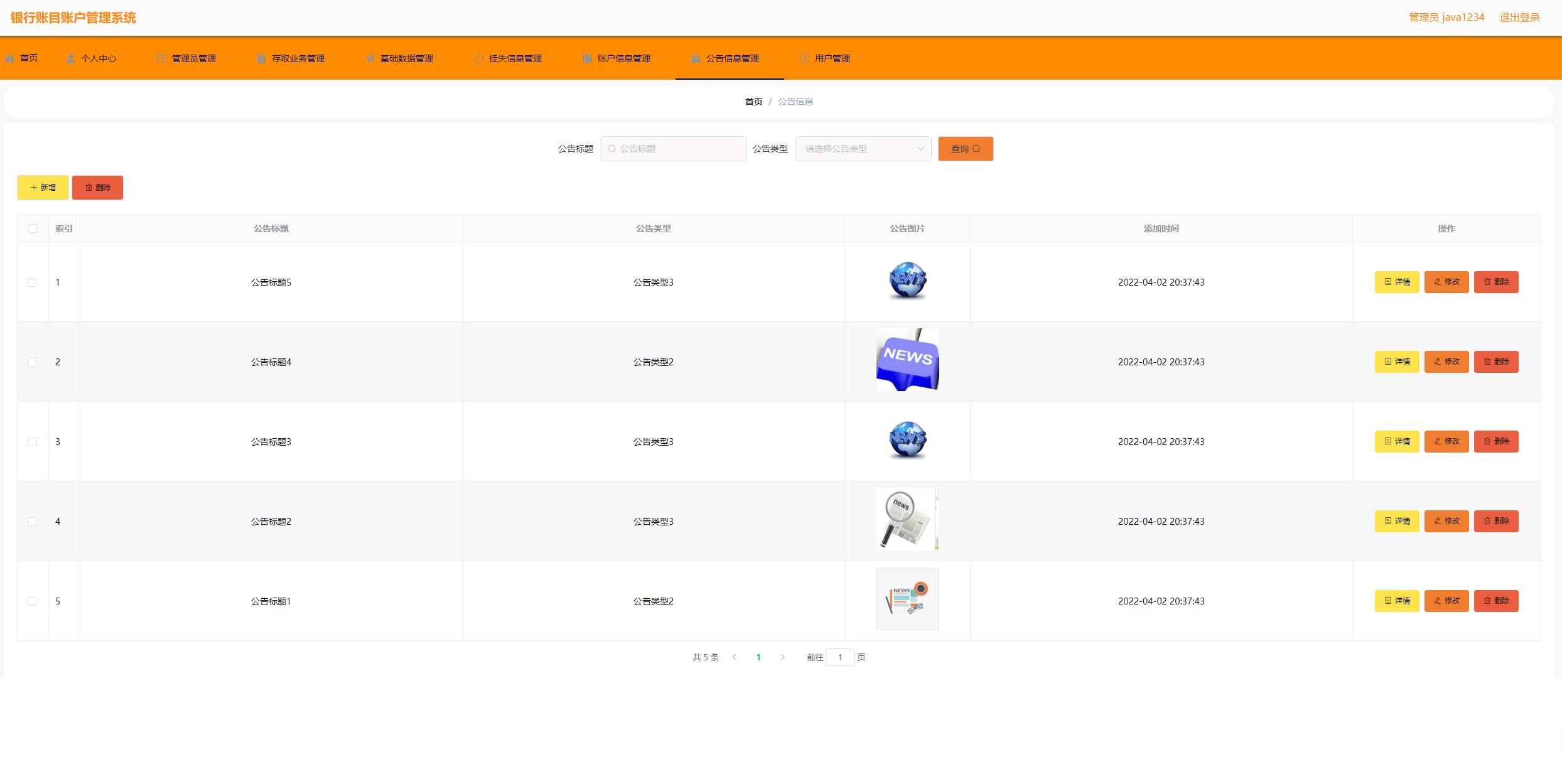Check the checkbox for row 公告标题2
The width and height of the screenshot is (1562, 784).
tap(32, 522)
